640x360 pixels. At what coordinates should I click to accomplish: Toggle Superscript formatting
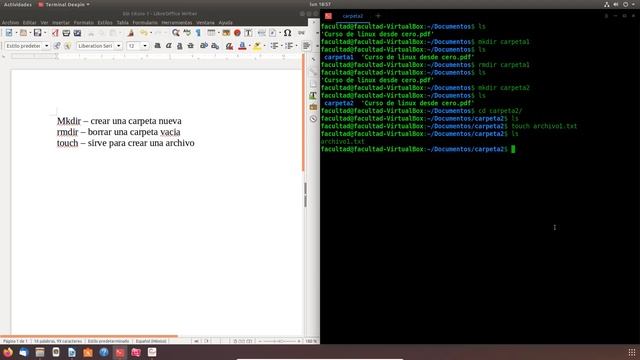[204, 46]
